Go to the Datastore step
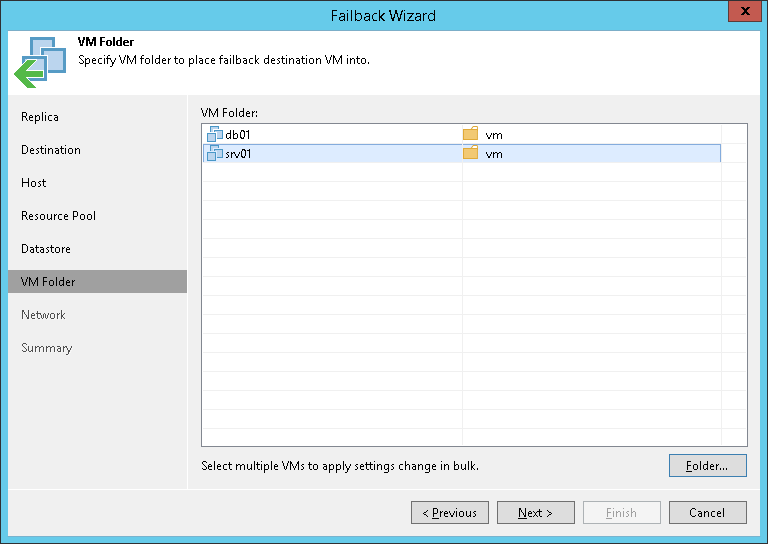Screen dimensions: 768x544 click(x=46, y=249)
